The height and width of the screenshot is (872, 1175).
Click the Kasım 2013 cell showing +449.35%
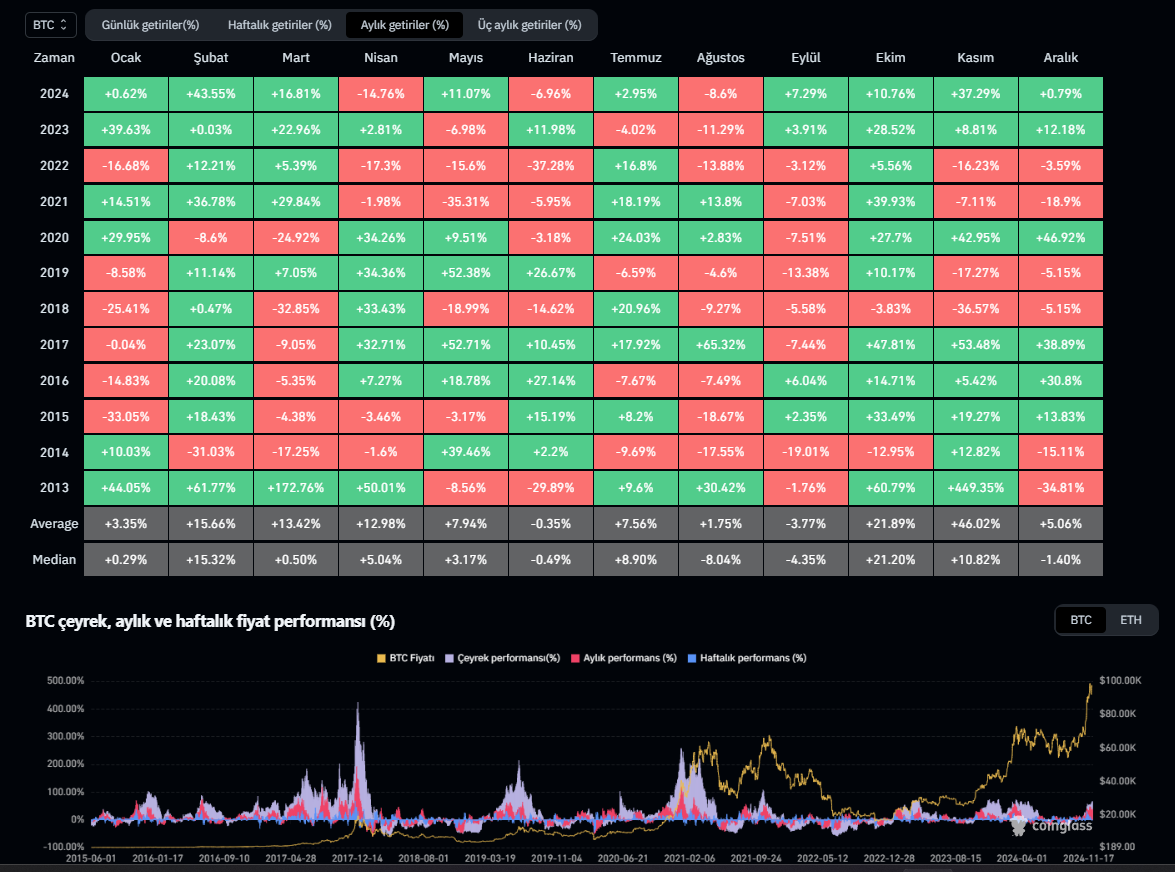click(975, 488)
